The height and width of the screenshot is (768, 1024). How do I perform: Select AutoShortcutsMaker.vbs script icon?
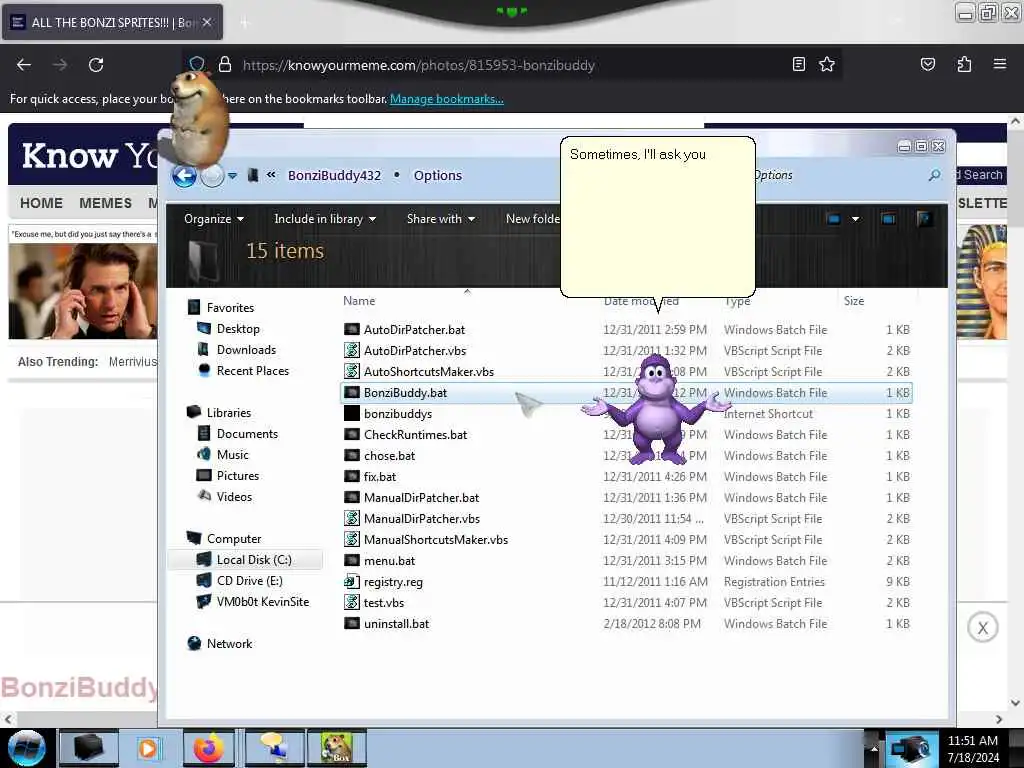tap(352, 371)
